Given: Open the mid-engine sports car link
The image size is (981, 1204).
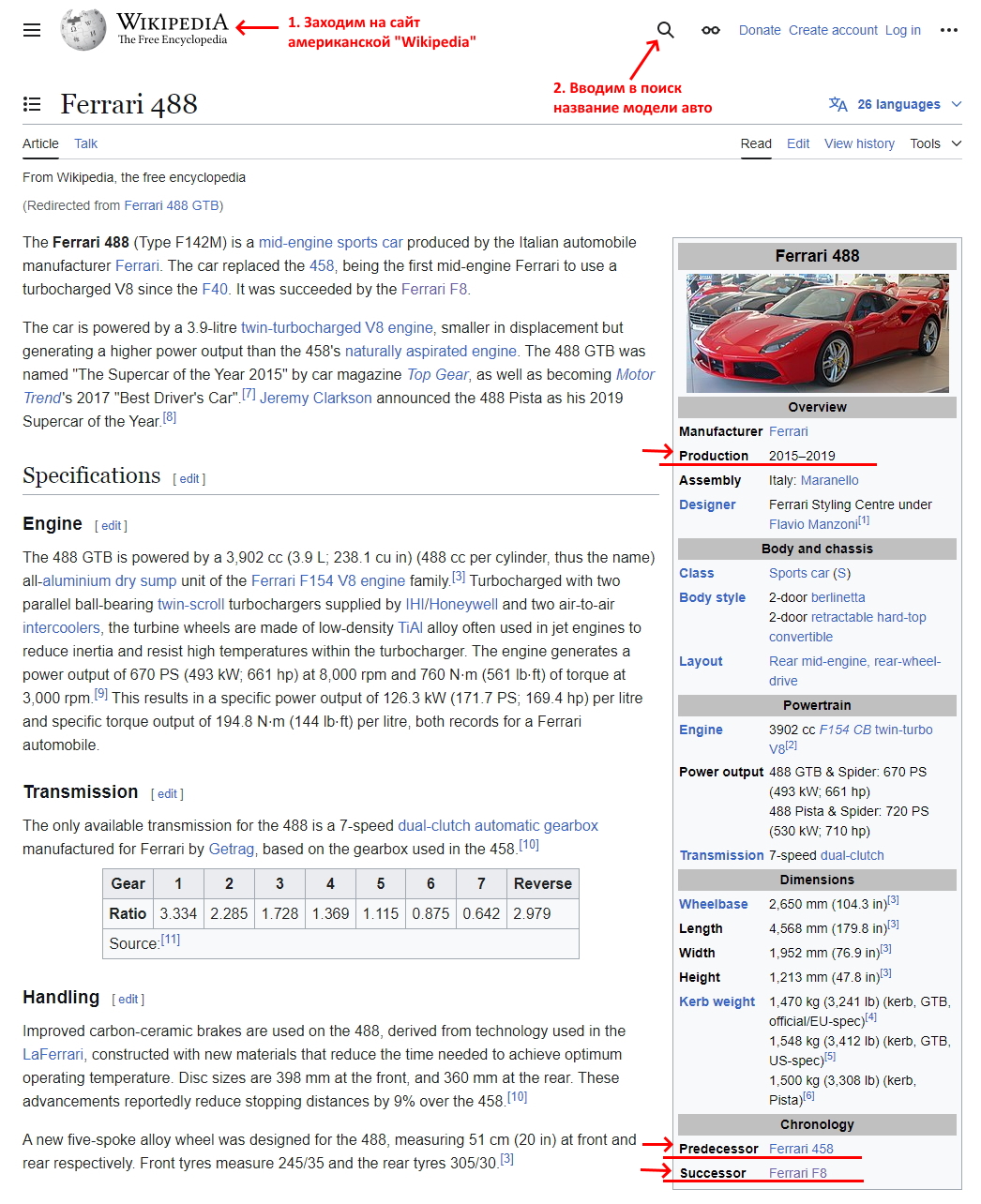Looking at the screenshot, I should click(x=330, y=242).
